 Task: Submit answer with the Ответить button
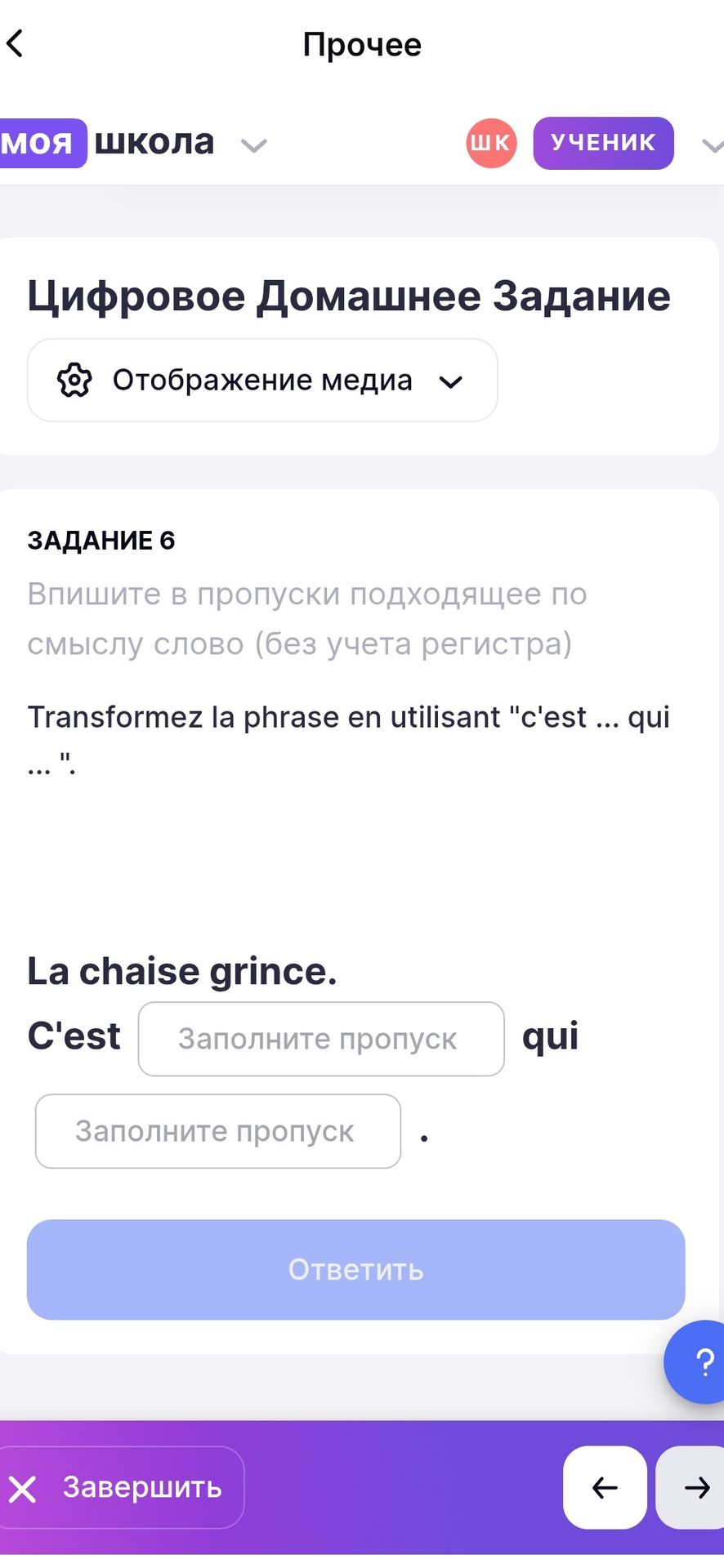[x=356, y=1269]
